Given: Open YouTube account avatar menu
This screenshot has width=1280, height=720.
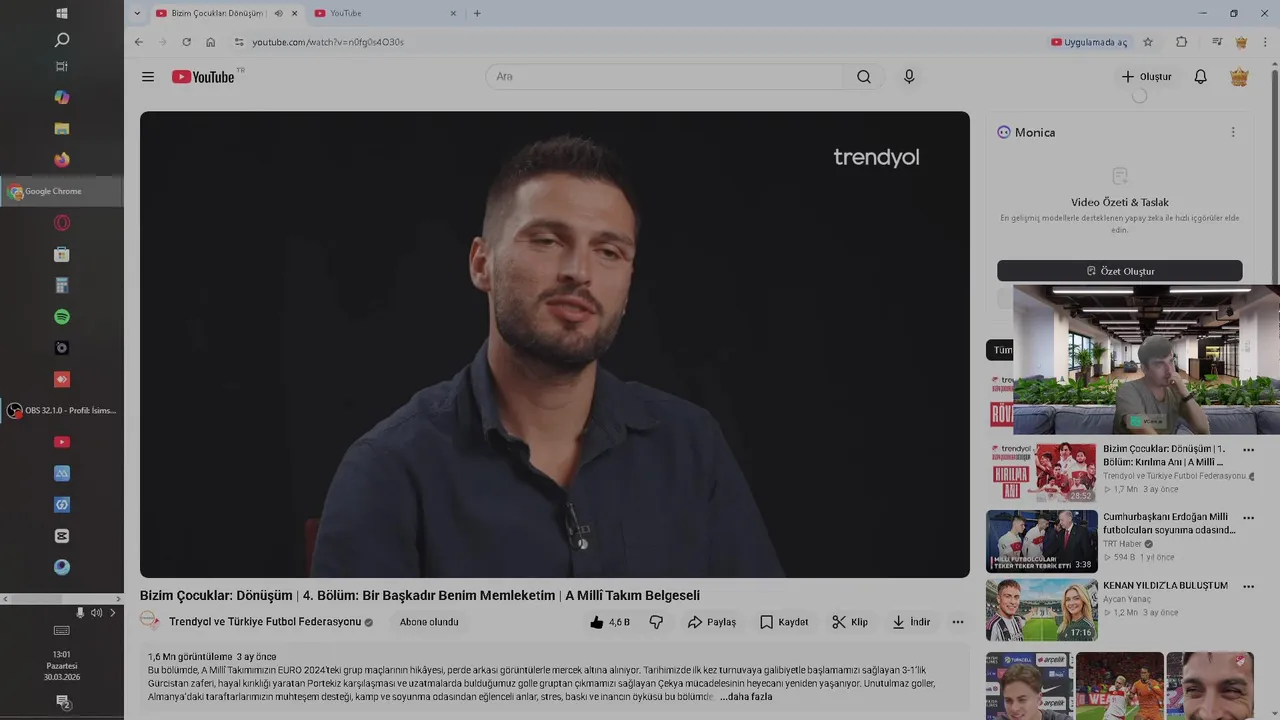Looking at the screenshot, I should coord(1239,77).
